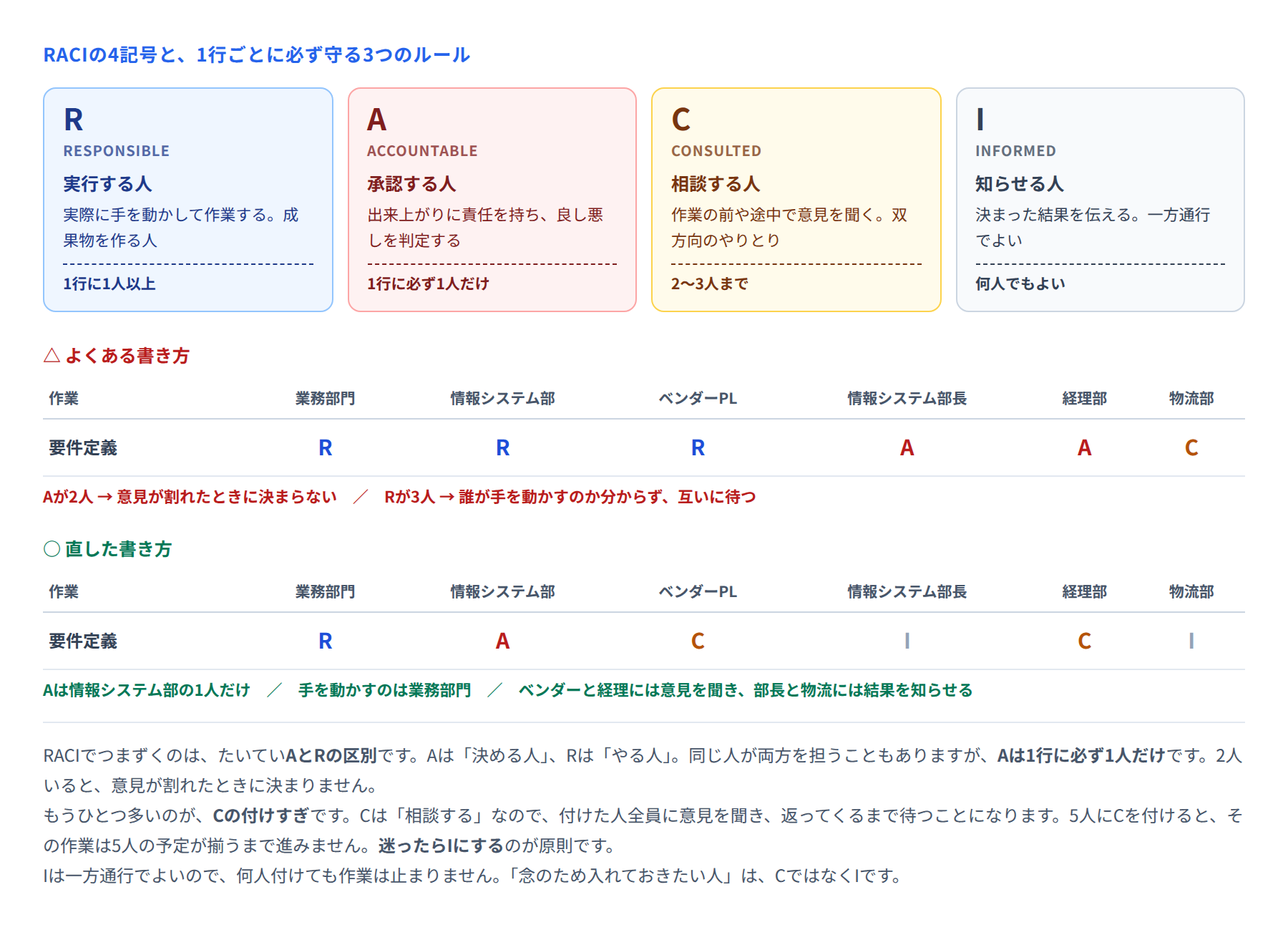Select the ACCOUNTABLE label in the A card
Viewport: 1288px width, 935px height.
(x=422, y=151)
